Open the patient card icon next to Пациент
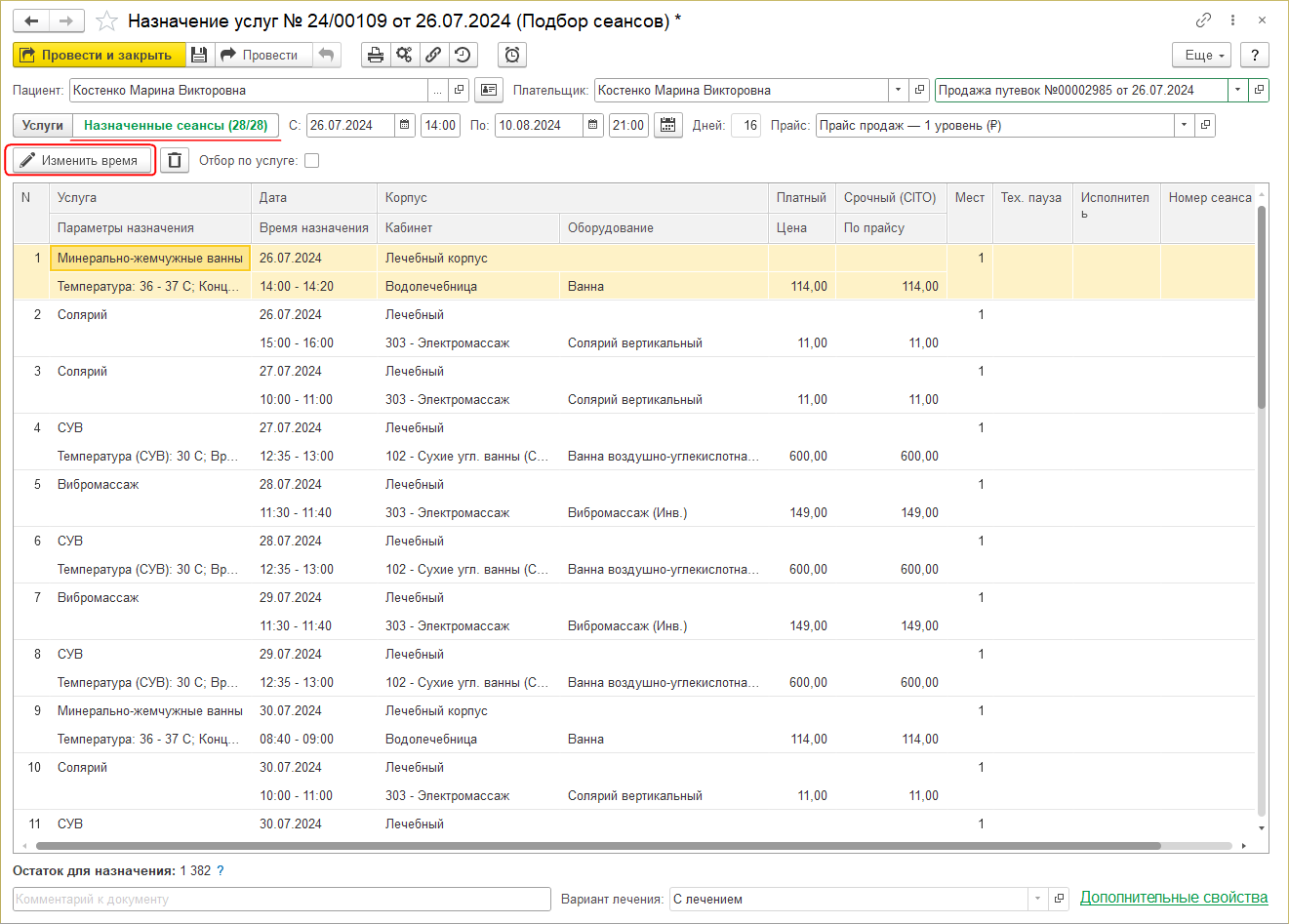The height and width of the screenshot is (924, 1289). tap(489, 90)
